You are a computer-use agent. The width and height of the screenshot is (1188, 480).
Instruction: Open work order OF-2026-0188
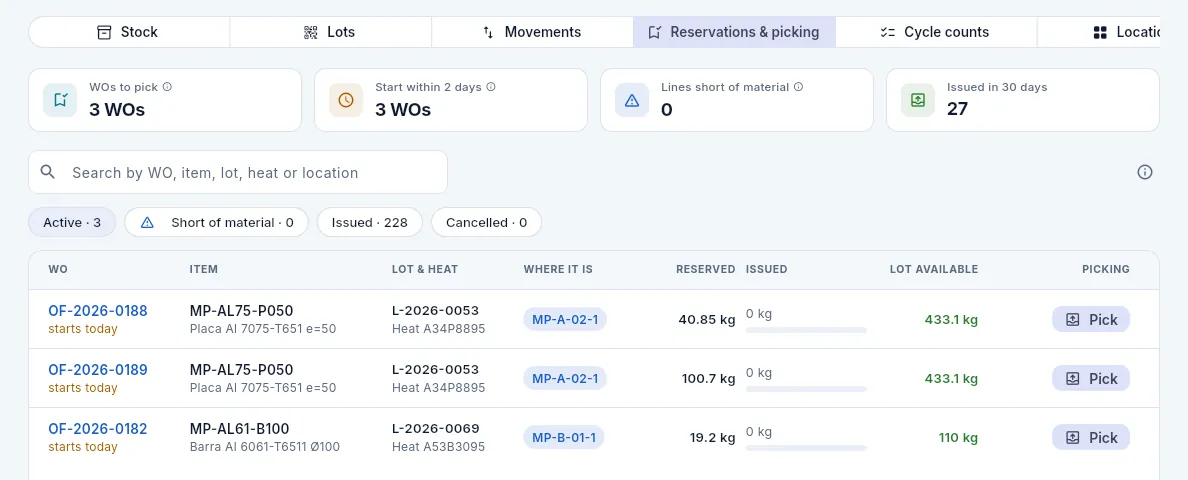click(98, 311)
